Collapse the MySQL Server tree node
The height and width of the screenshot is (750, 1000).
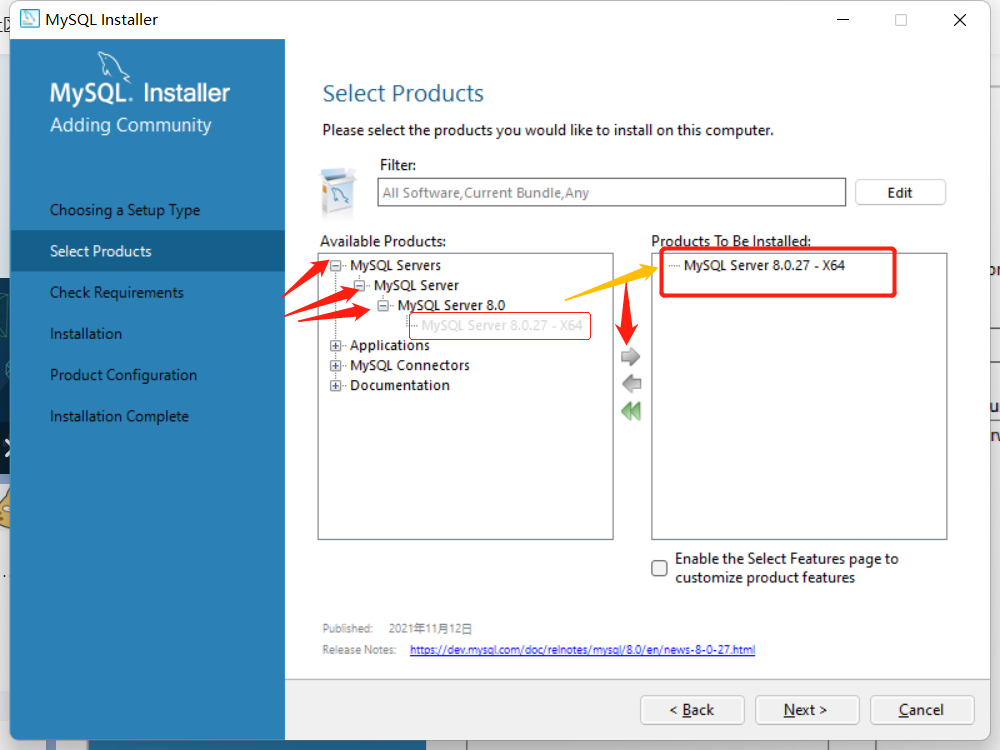[x=360, y=285]
